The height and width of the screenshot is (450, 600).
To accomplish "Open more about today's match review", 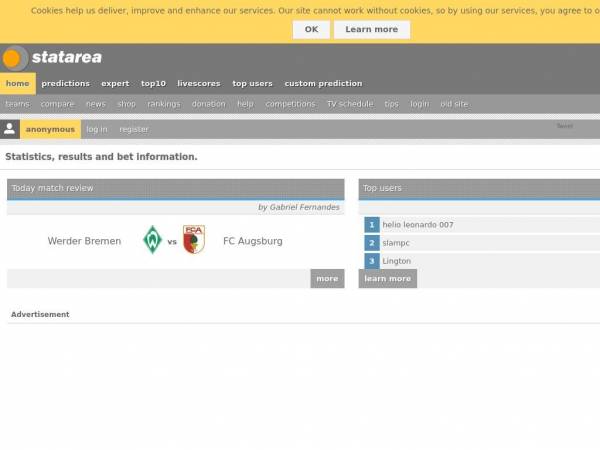I will pos(327,279).
